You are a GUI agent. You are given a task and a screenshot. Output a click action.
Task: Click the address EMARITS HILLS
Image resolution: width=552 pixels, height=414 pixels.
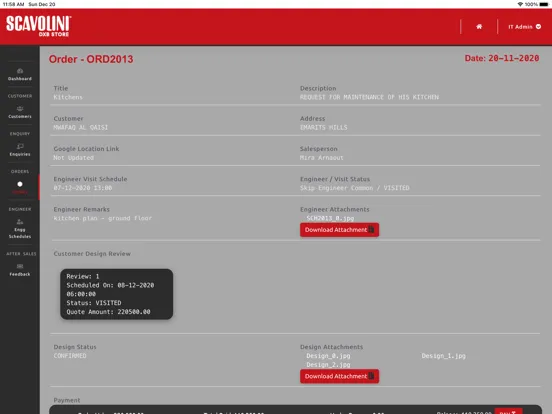coord(324,127)
